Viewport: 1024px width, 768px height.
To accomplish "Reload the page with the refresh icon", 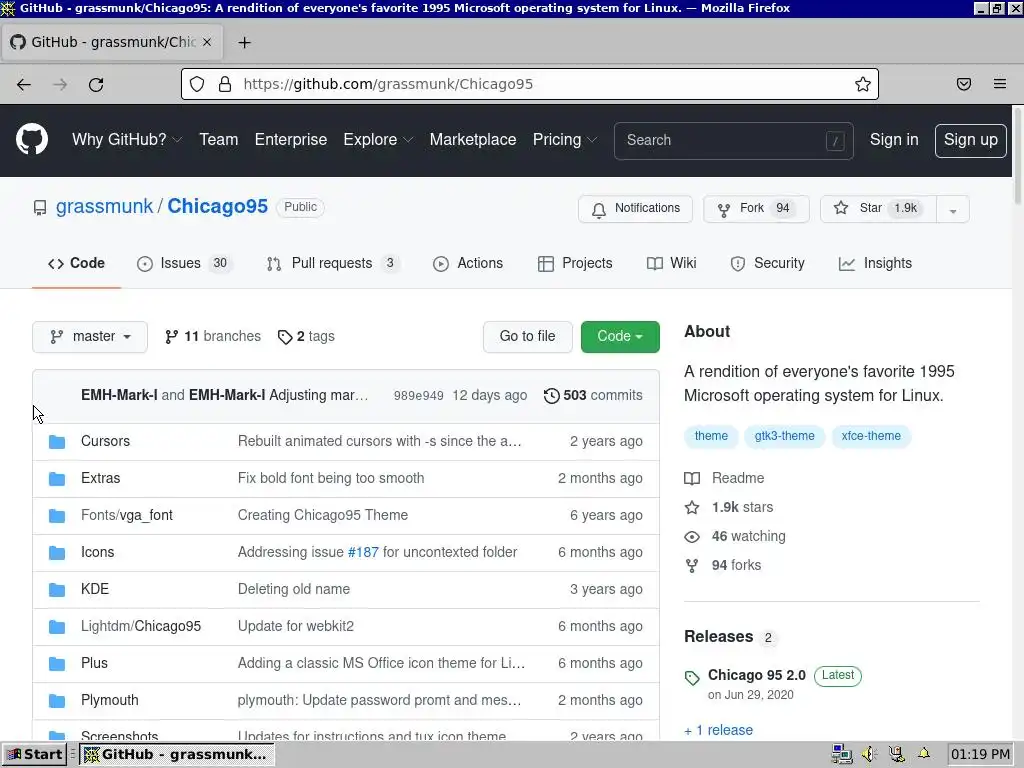I will click(x=96, y=84).
